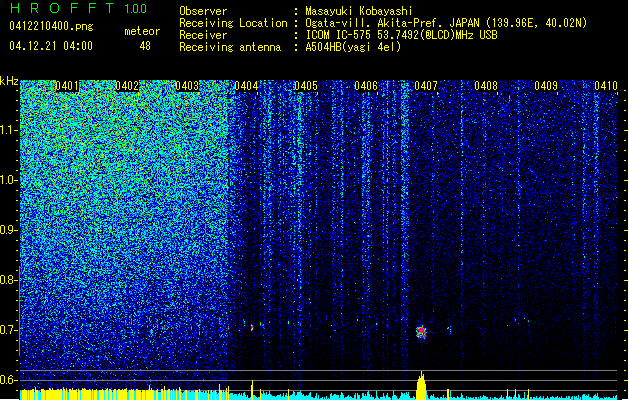Select observer name Masayuki Kobayashi

(358, 11)
